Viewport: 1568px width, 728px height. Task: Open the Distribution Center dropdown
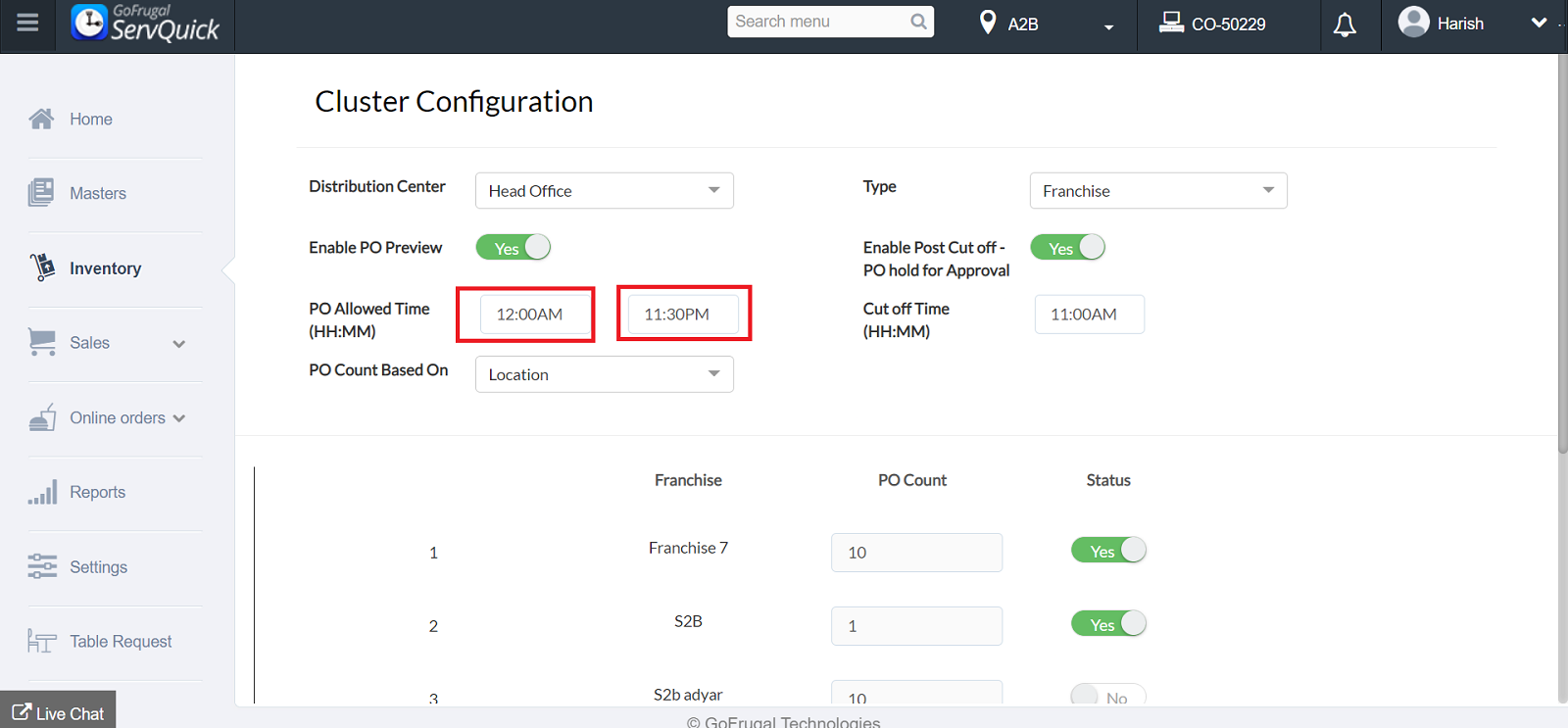[604, 191]
